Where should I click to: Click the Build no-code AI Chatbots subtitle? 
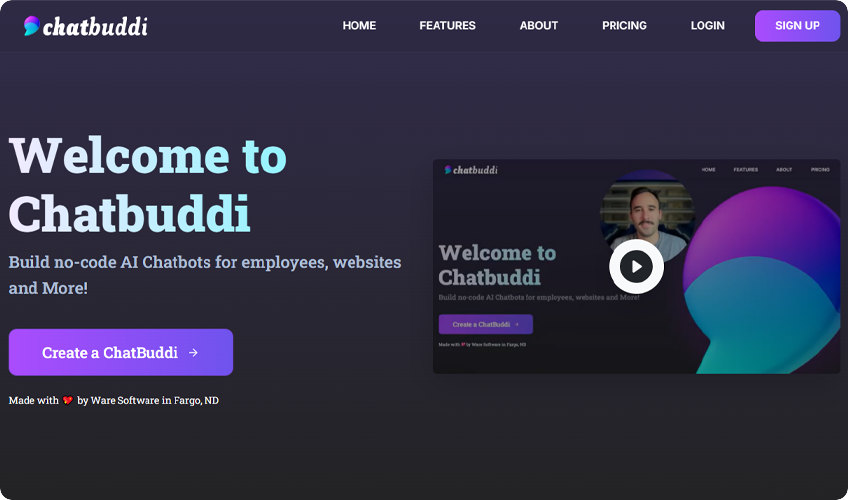[x=204, y=275]
